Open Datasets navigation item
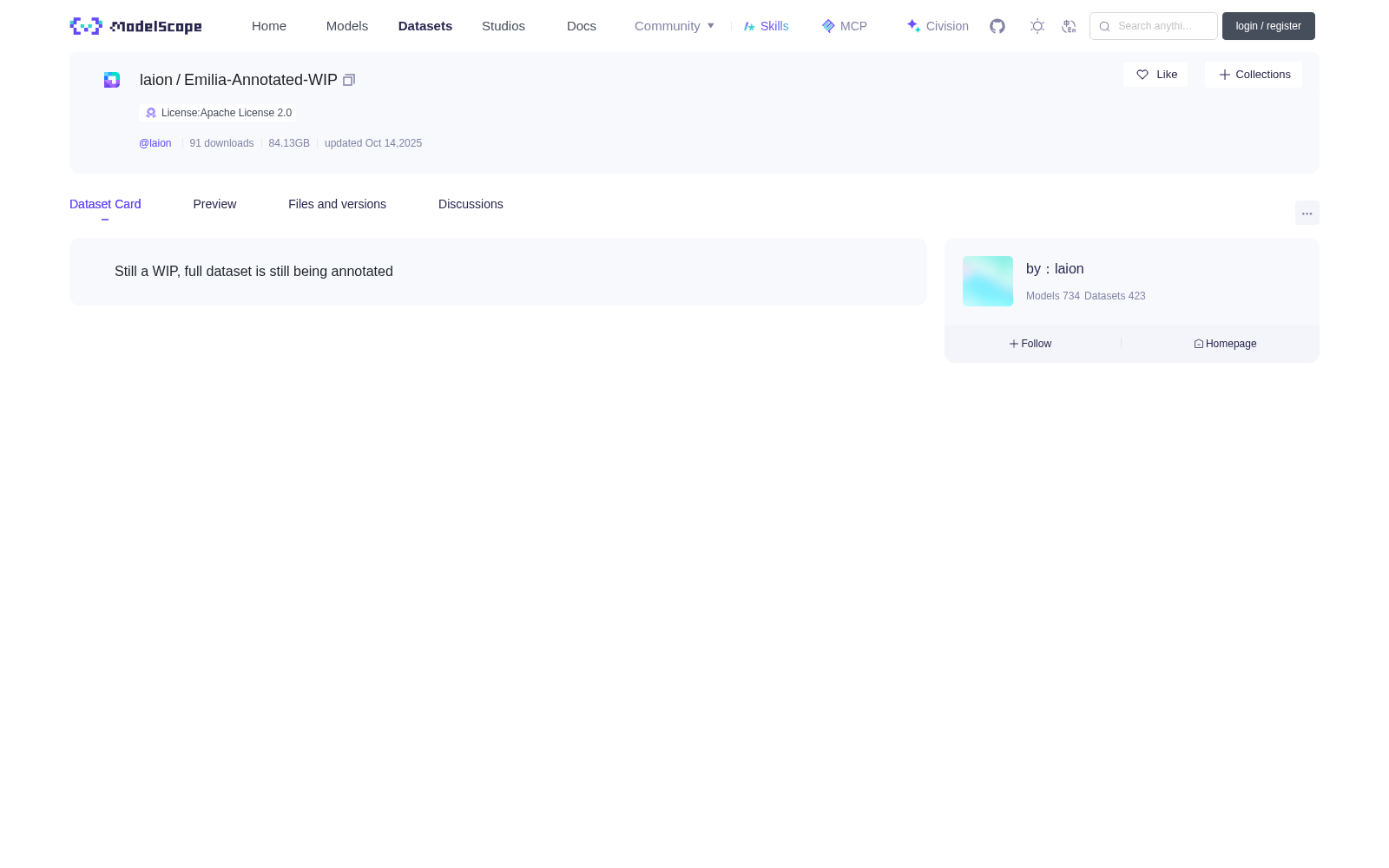The width and height of the screenshot is (1389, 868). pyautogui.click(x=425, y=26)
